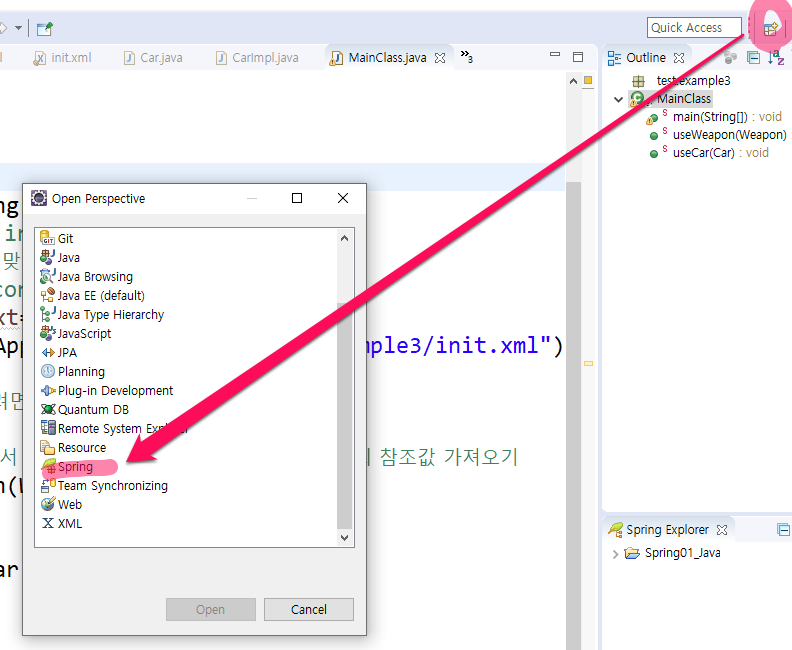Select the Web perspective
Viewport: 792px width, 650px height.
61,505
